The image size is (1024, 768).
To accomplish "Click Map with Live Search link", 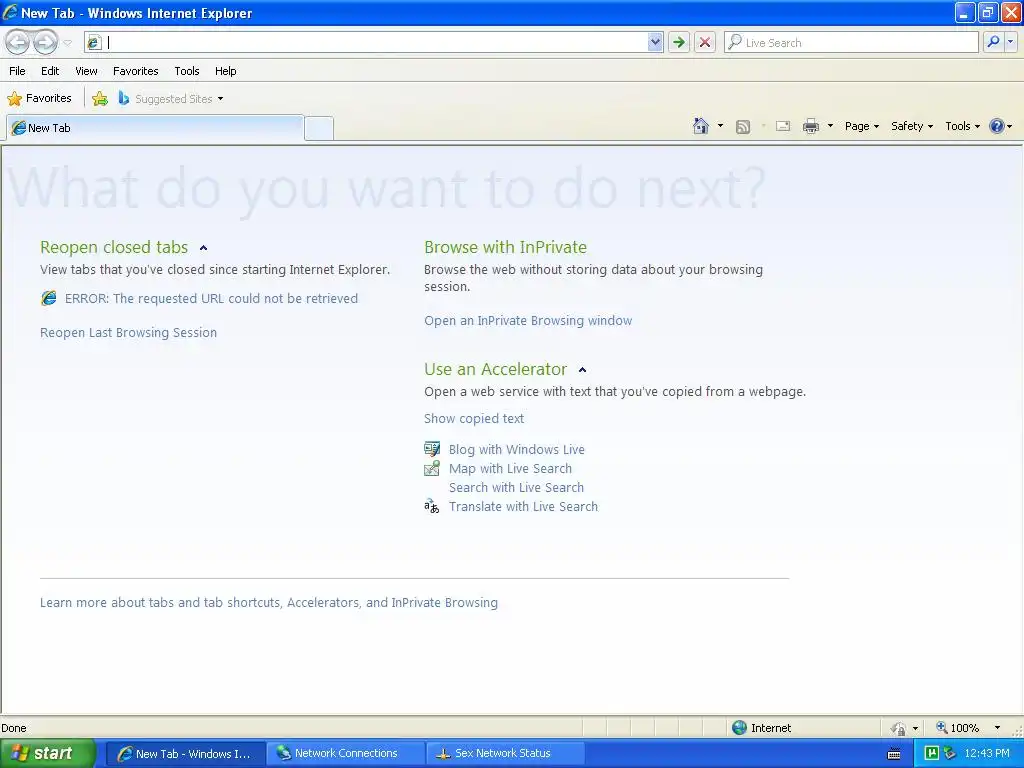I will 510,468.
